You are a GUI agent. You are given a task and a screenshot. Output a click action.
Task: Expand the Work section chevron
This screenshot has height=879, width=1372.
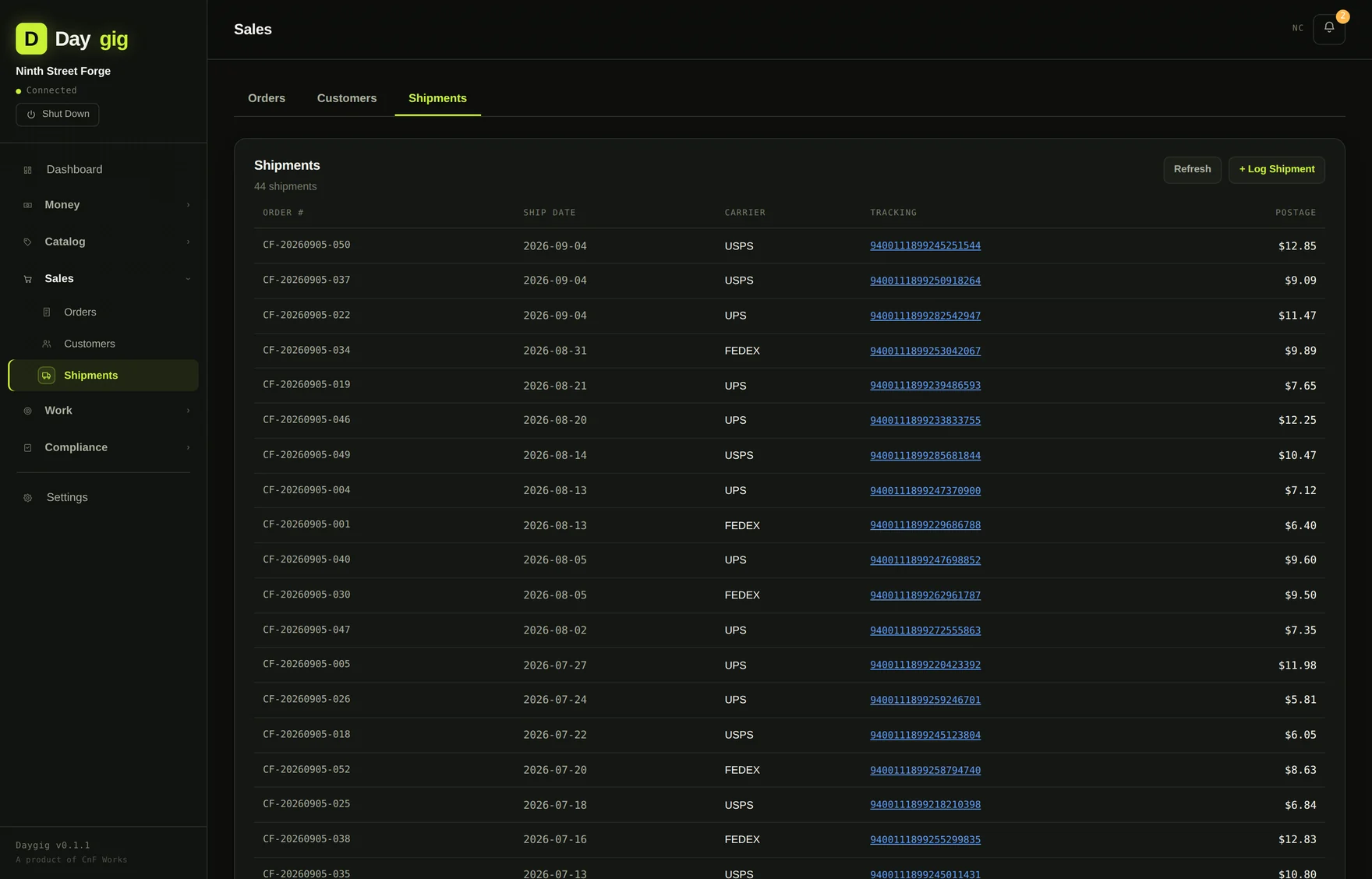(188, 411)
